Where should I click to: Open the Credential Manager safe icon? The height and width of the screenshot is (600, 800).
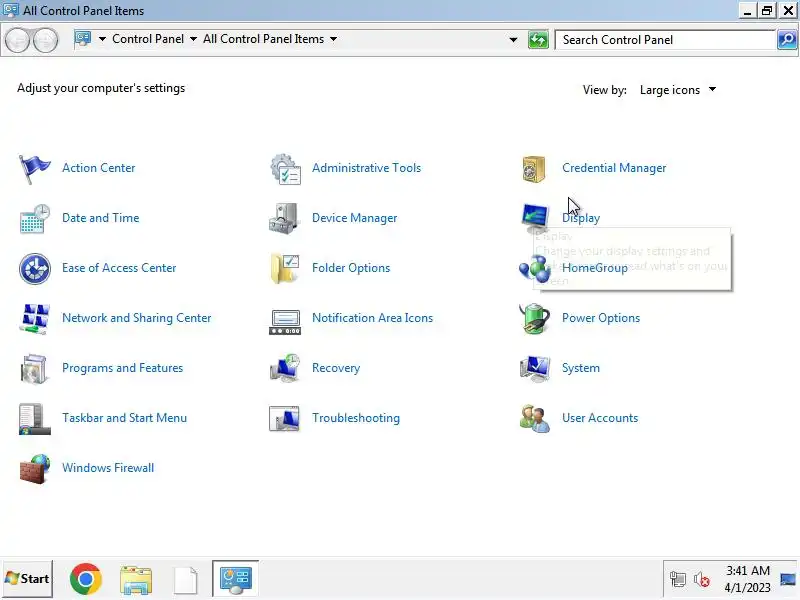click(x=534, y=168)
